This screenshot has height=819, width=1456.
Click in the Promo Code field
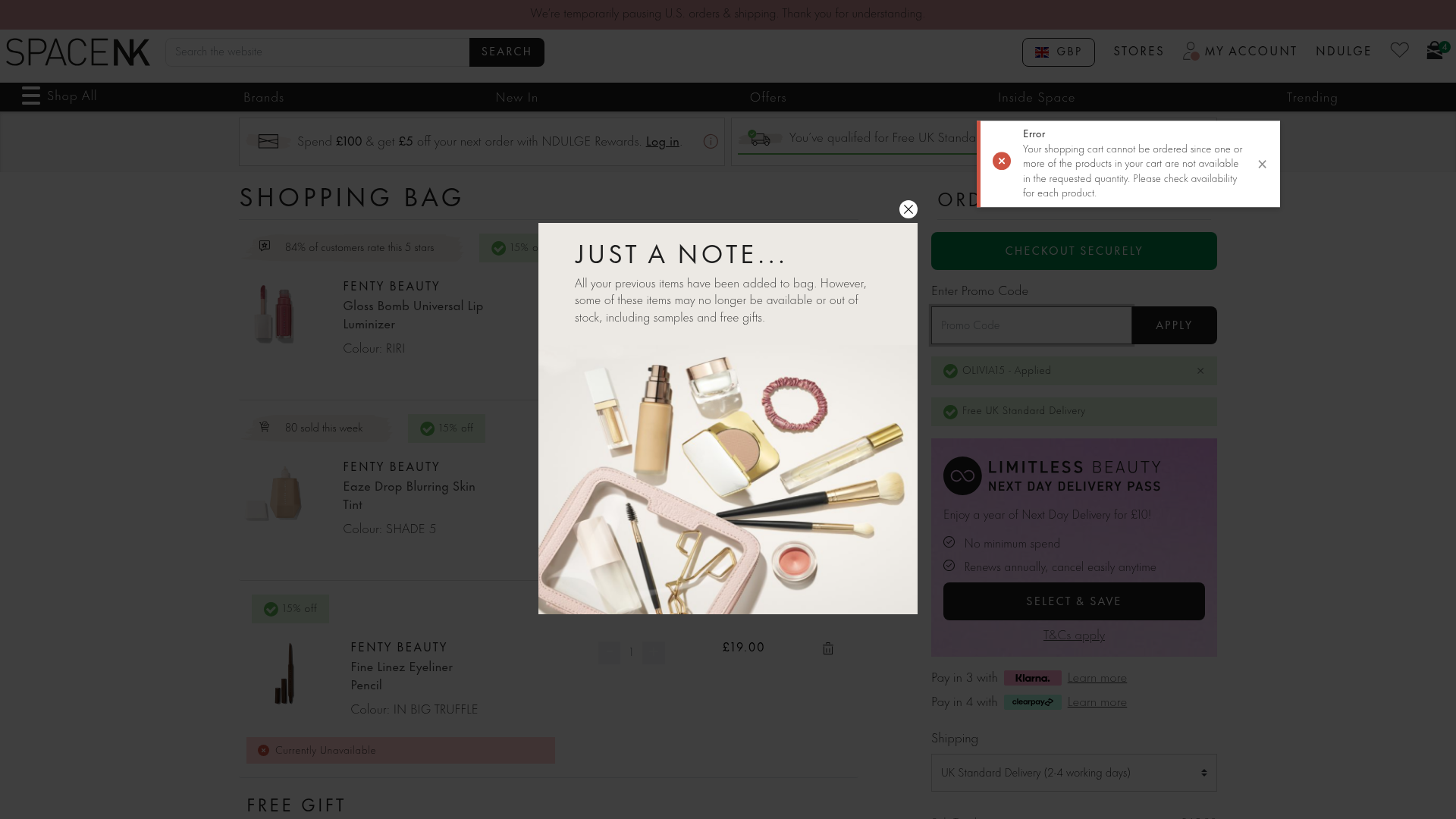[x=1031, y=325]
